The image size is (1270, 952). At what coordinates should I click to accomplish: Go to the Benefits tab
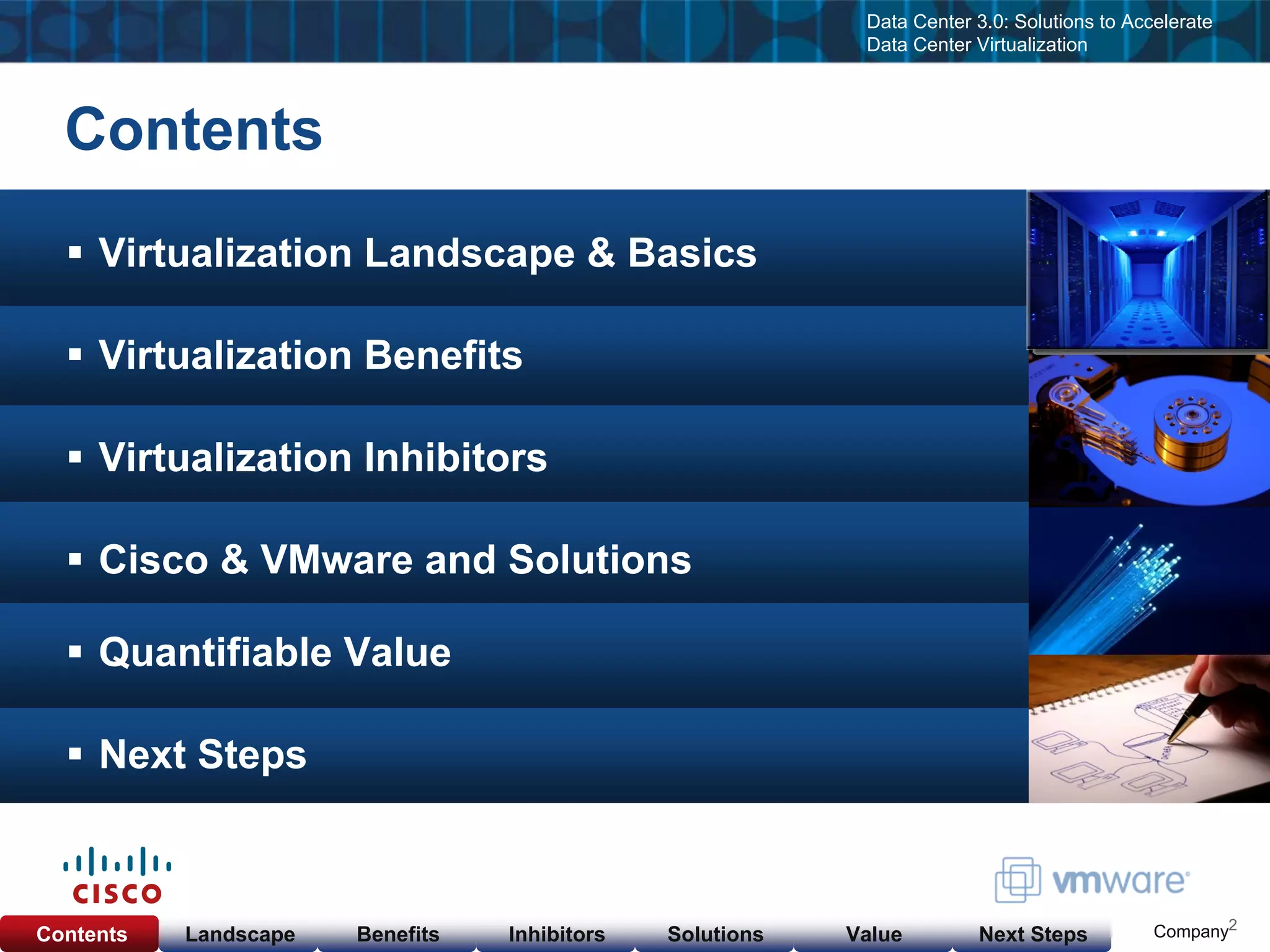coord(398,934)
